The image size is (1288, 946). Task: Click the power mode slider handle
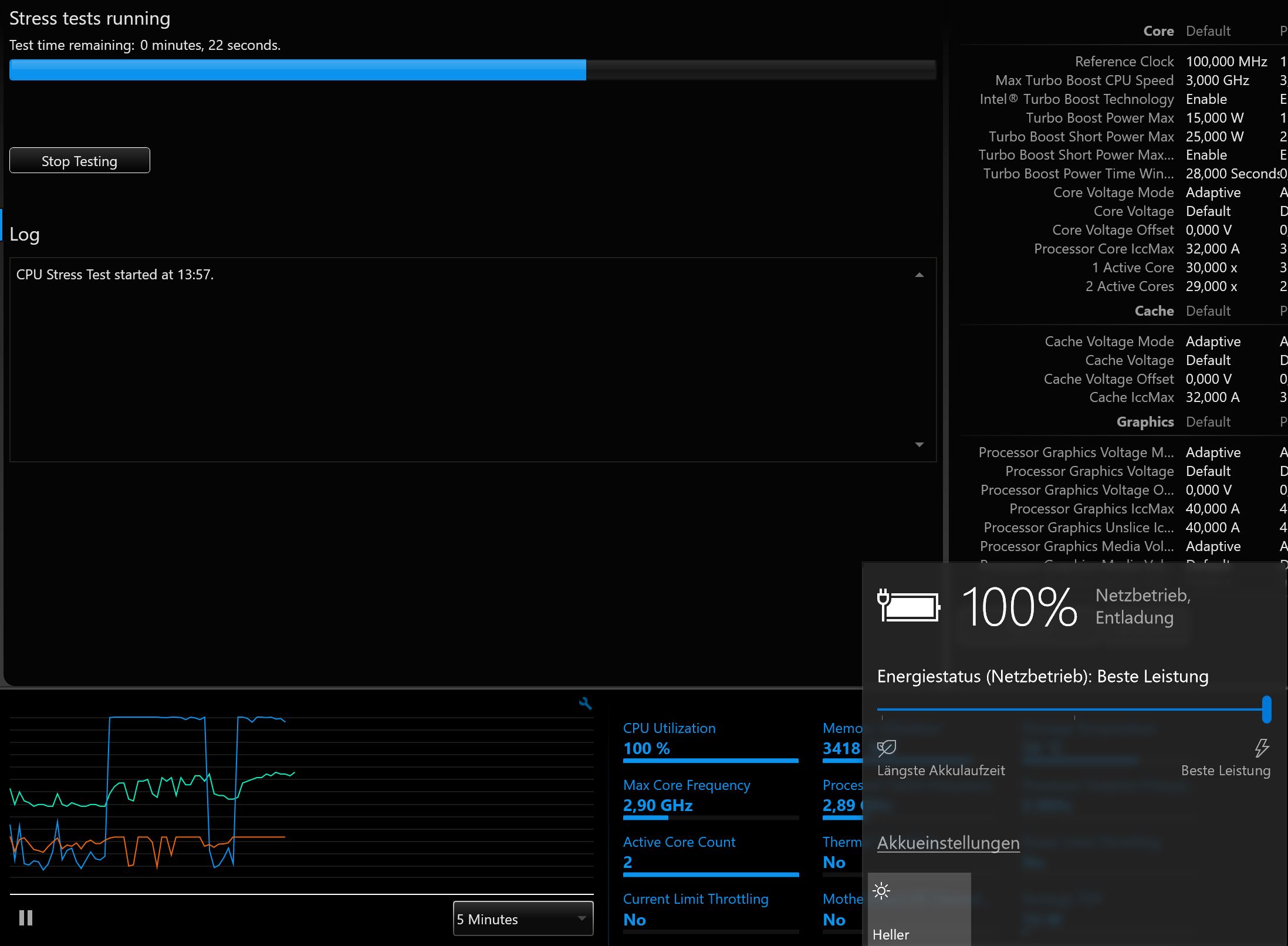tap(1266, 709)
